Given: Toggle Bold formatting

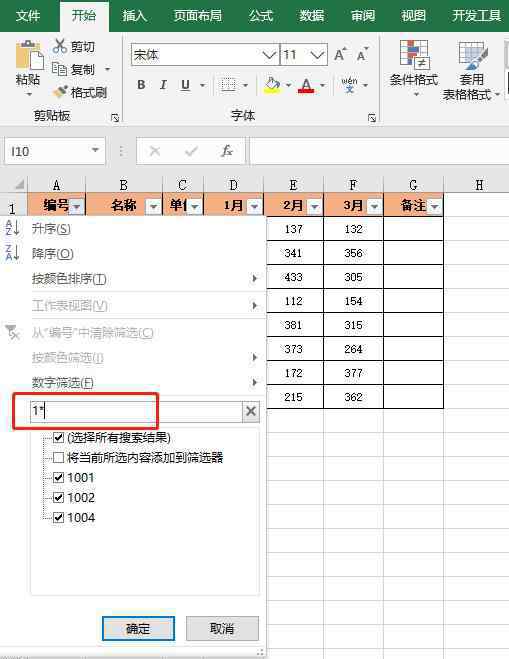Looking at the screenshot, I should point(141,85).
